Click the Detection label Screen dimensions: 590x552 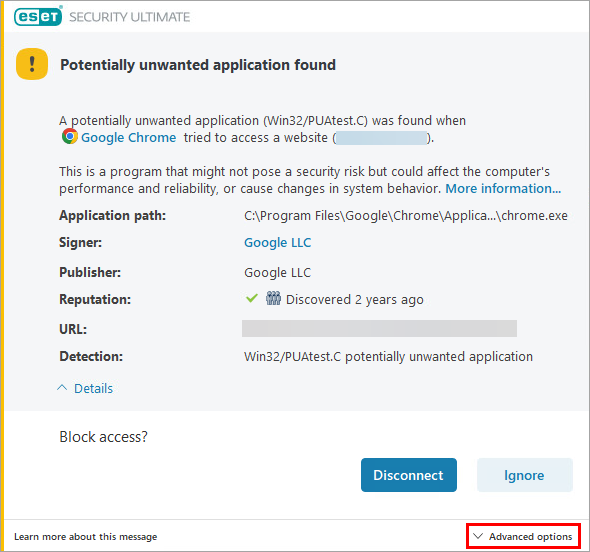coord(91,356)
